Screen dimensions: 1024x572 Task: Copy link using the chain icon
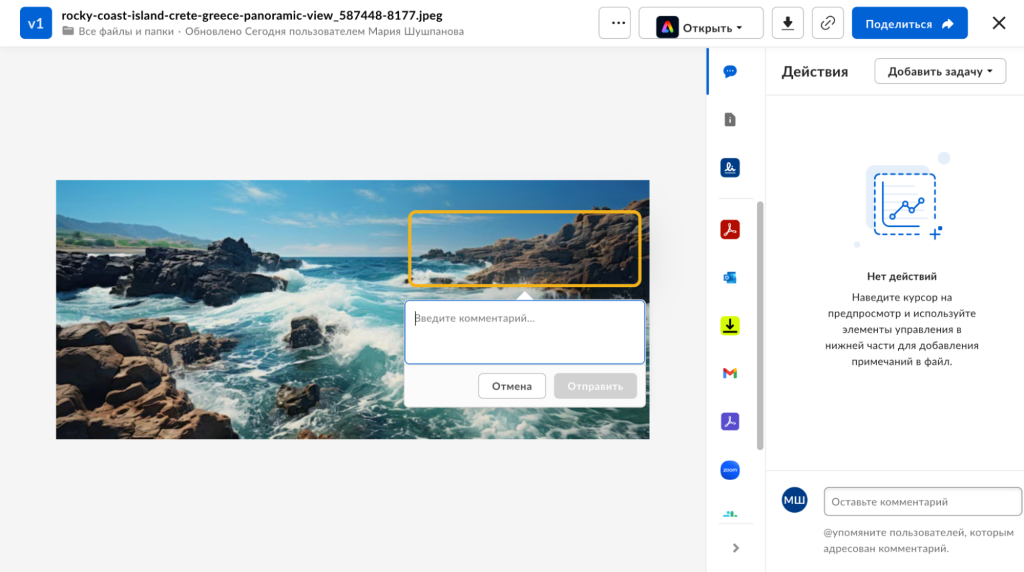click(x=827, y=23)
